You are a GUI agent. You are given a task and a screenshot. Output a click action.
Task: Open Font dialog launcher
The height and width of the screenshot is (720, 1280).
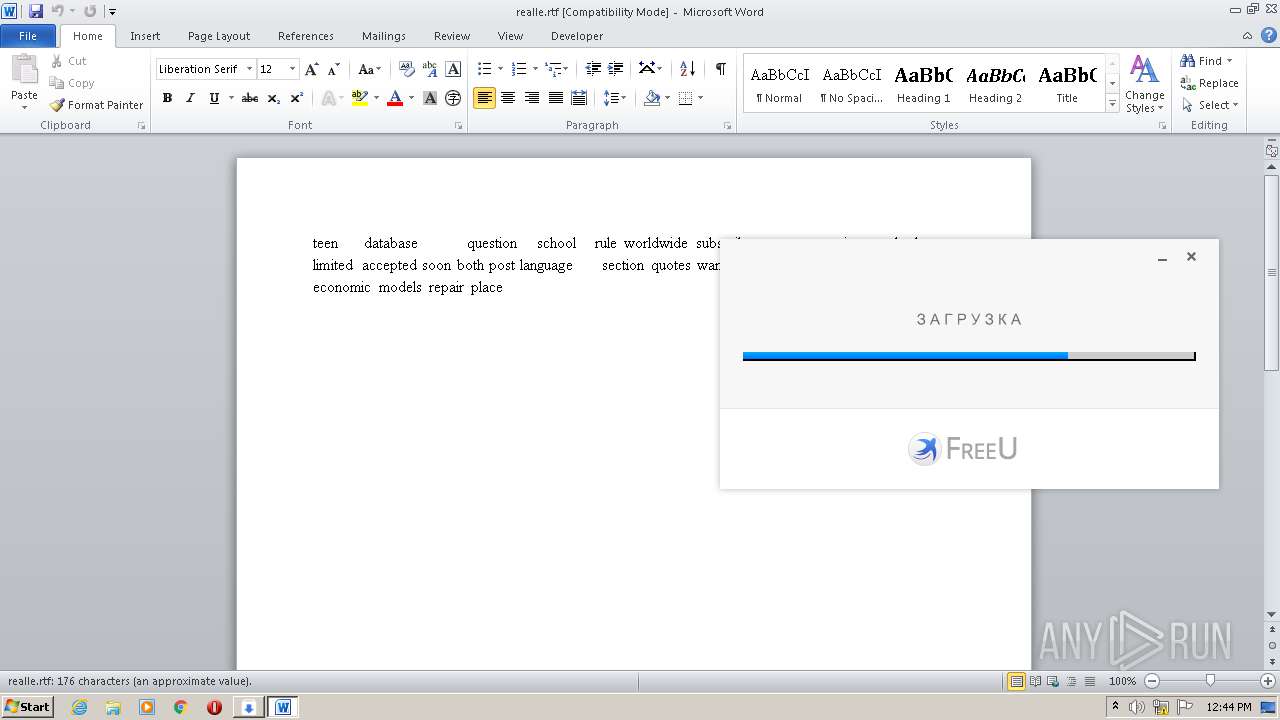(x=459, y=126)
